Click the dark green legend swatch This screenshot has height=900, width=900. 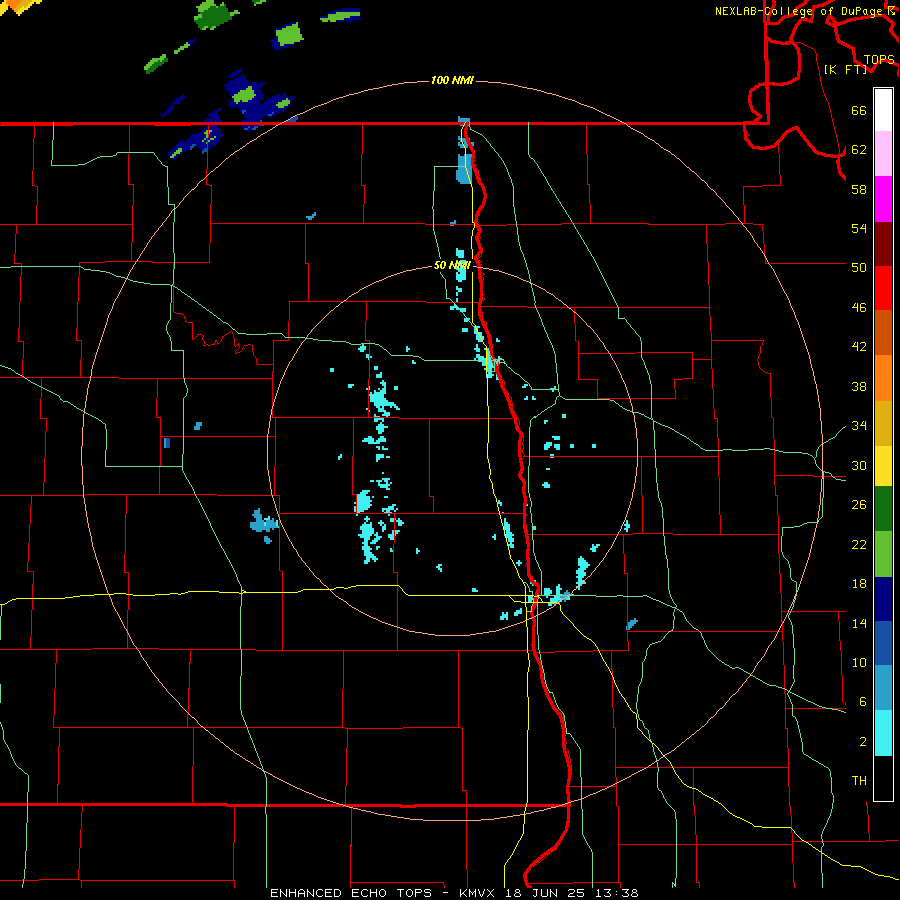point(883,509)
